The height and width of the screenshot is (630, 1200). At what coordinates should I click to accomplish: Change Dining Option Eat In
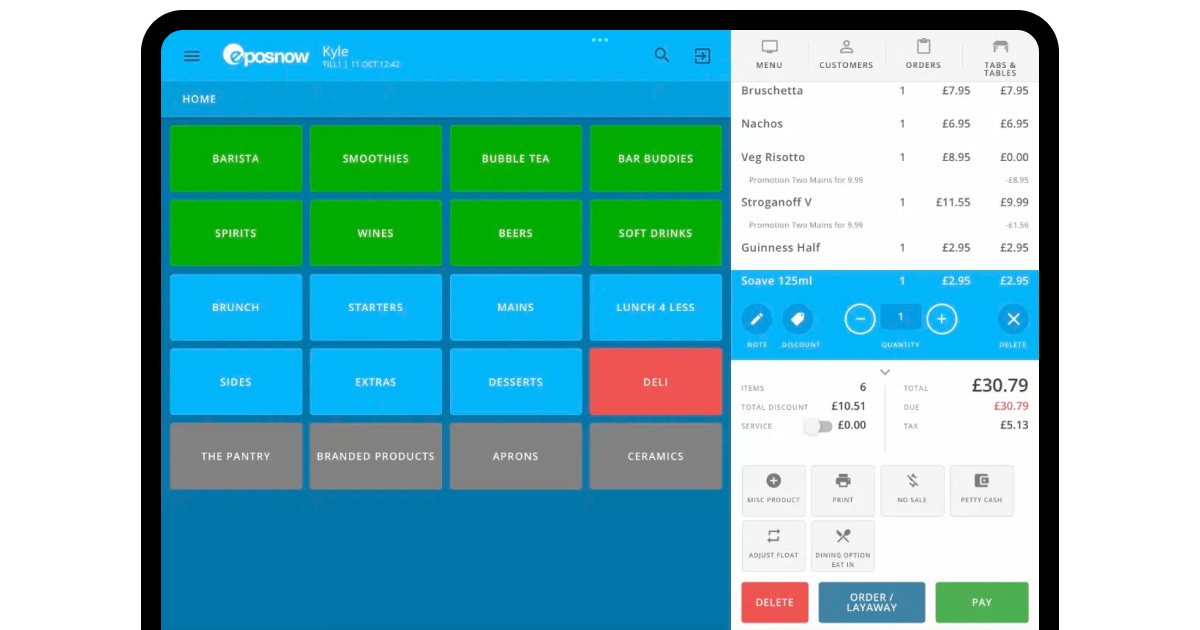pos(843,546)
